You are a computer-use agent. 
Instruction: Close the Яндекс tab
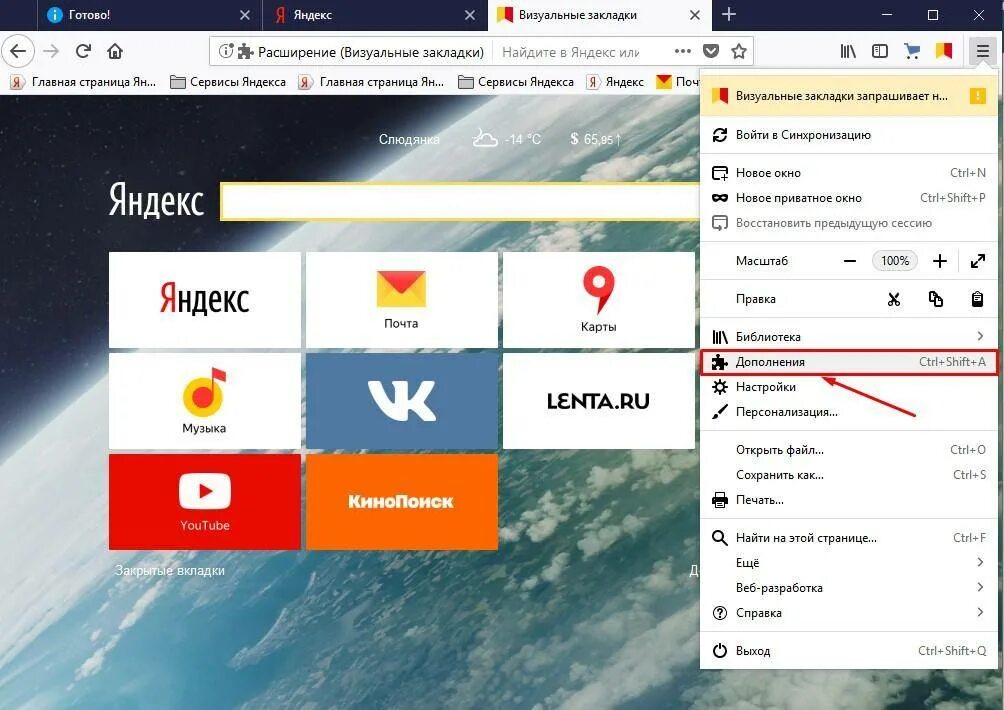[x=470, y=15]
